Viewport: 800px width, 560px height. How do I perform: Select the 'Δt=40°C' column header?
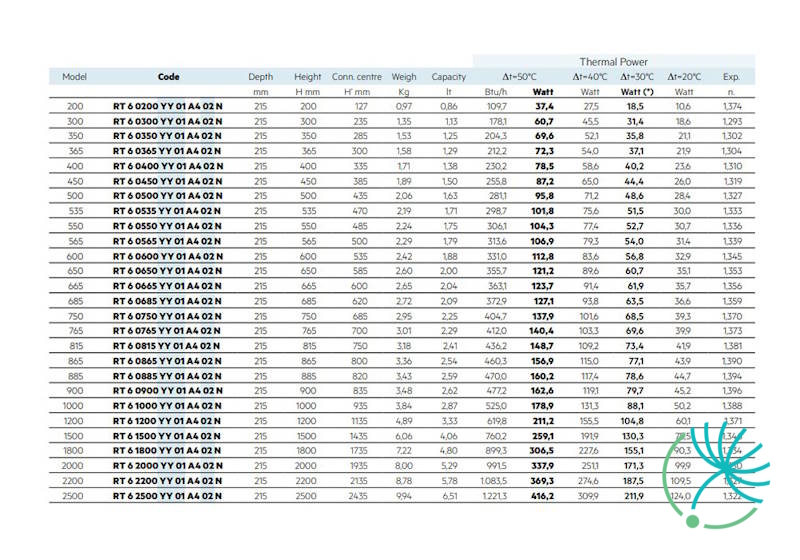pyautogui.click(x=590, y=77)
